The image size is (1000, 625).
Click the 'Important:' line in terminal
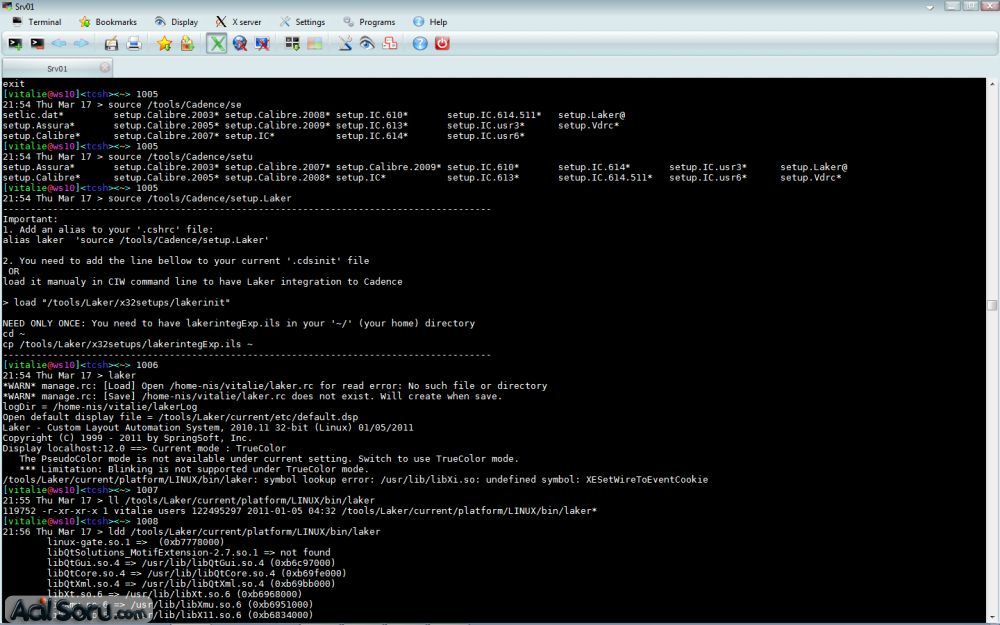[x=30, y=219]
